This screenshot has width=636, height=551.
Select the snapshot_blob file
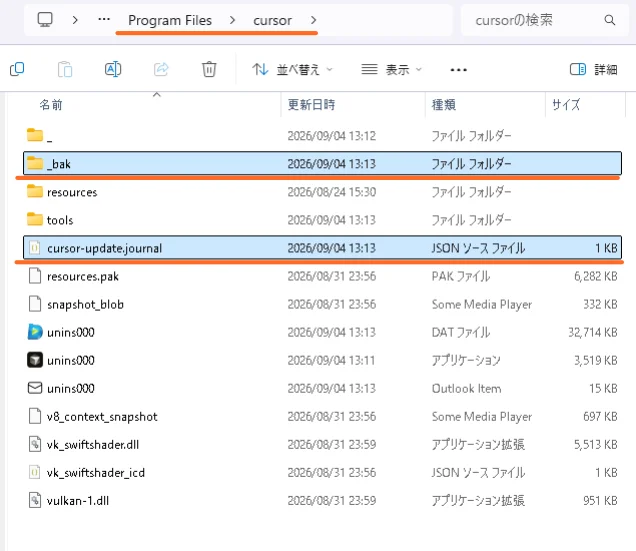point(322,304)
